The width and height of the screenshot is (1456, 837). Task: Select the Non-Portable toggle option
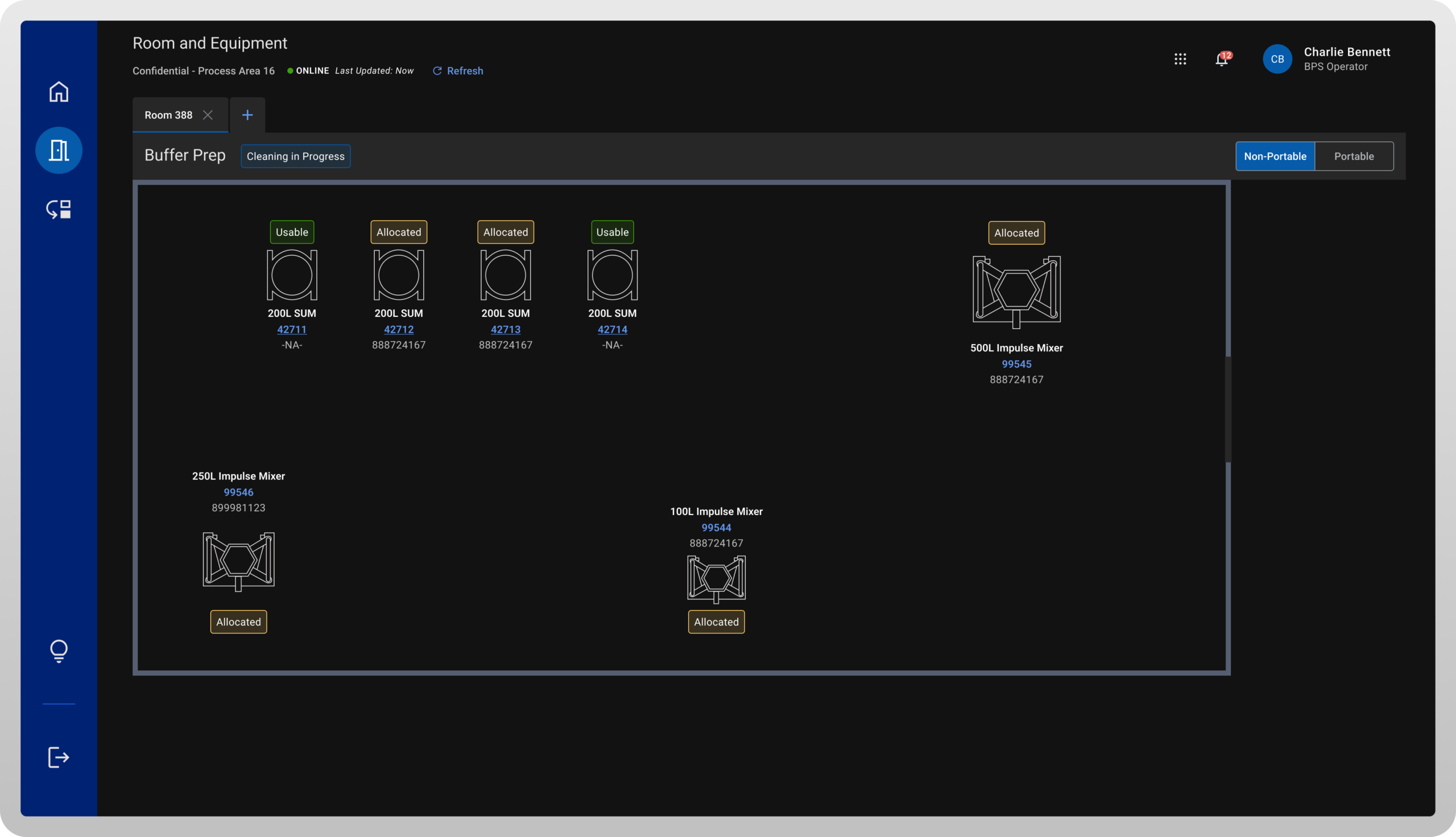tap(1275, 156)
